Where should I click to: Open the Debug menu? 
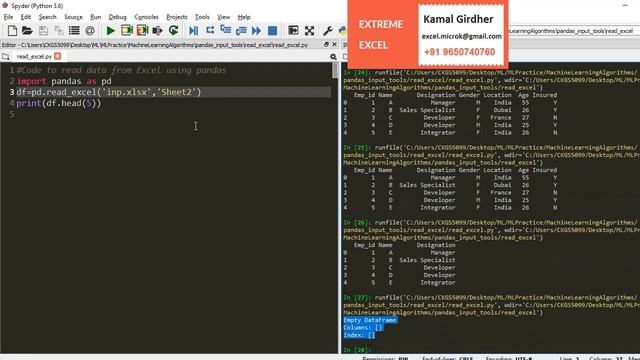point(118,17)
